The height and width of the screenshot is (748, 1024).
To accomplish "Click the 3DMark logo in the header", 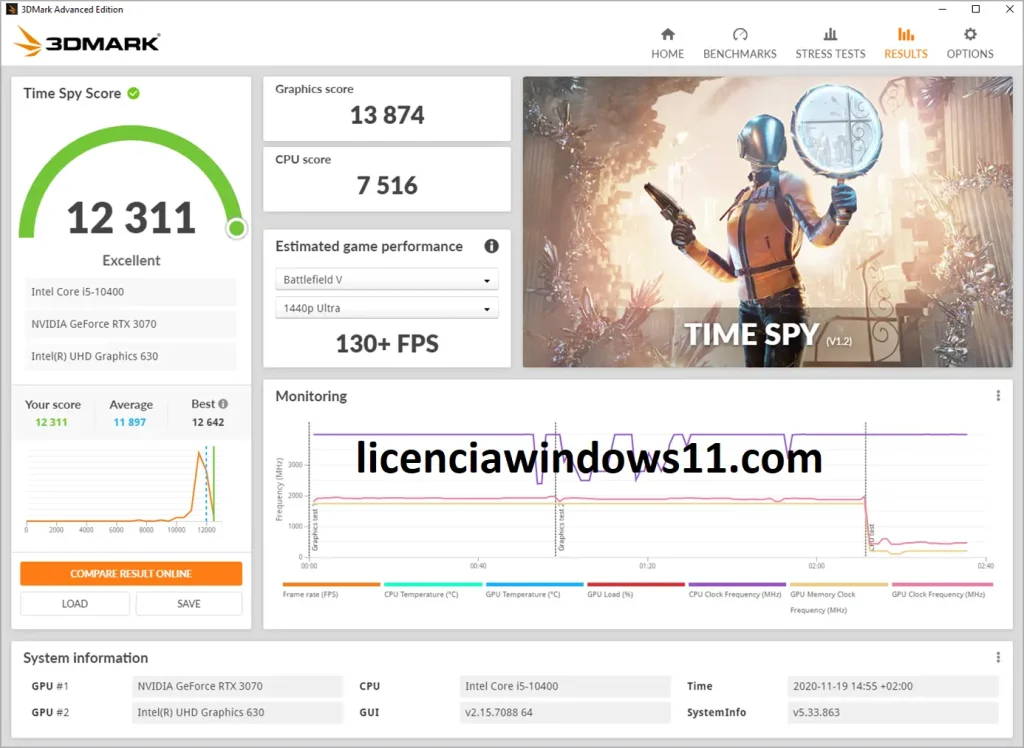I will tap(86, 41).
